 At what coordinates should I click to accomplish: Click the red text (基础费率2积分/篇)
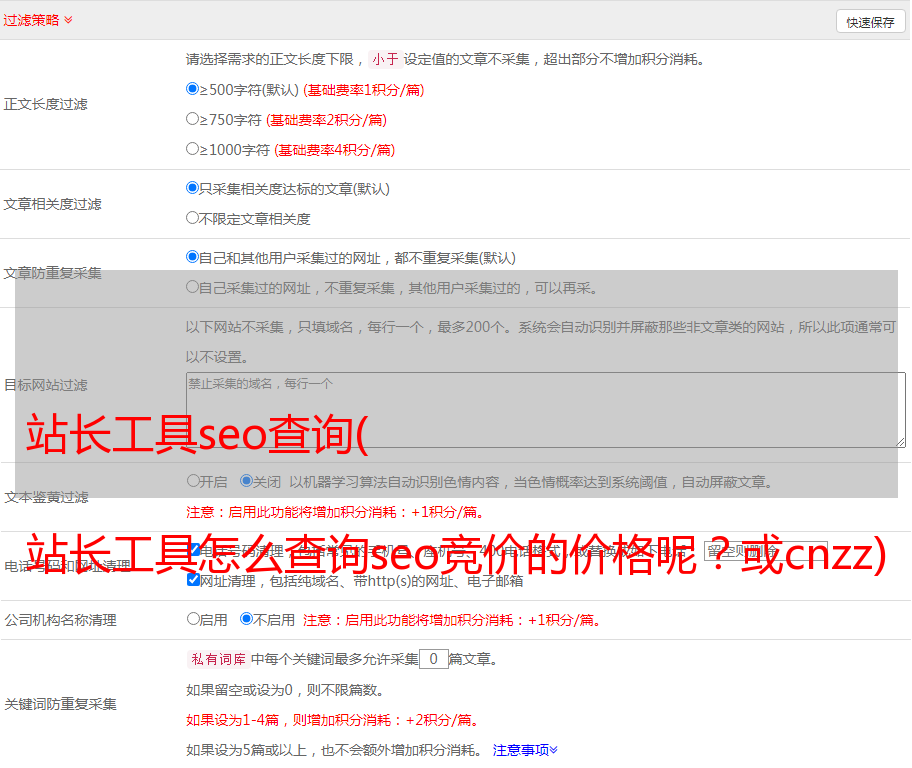327,120
